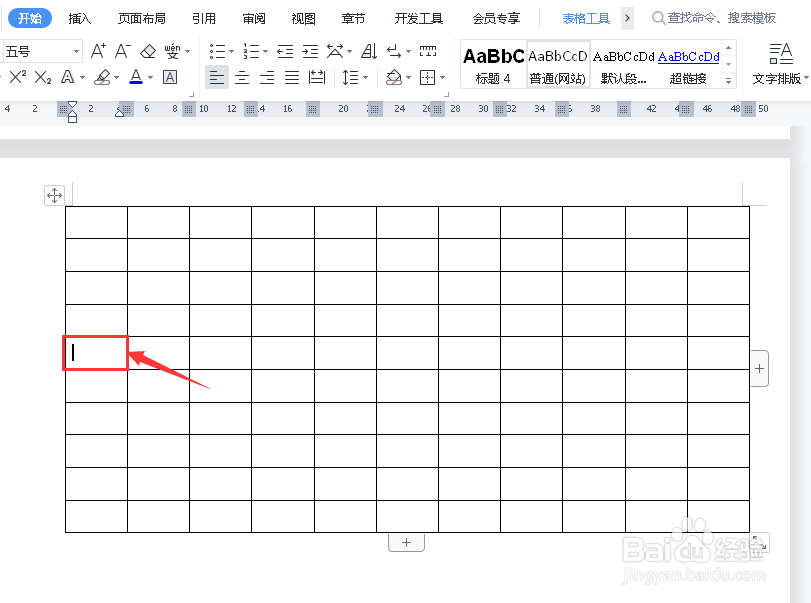Screen dimensions: 811x603
Task: Center align the text
Action: pos(242,78)
